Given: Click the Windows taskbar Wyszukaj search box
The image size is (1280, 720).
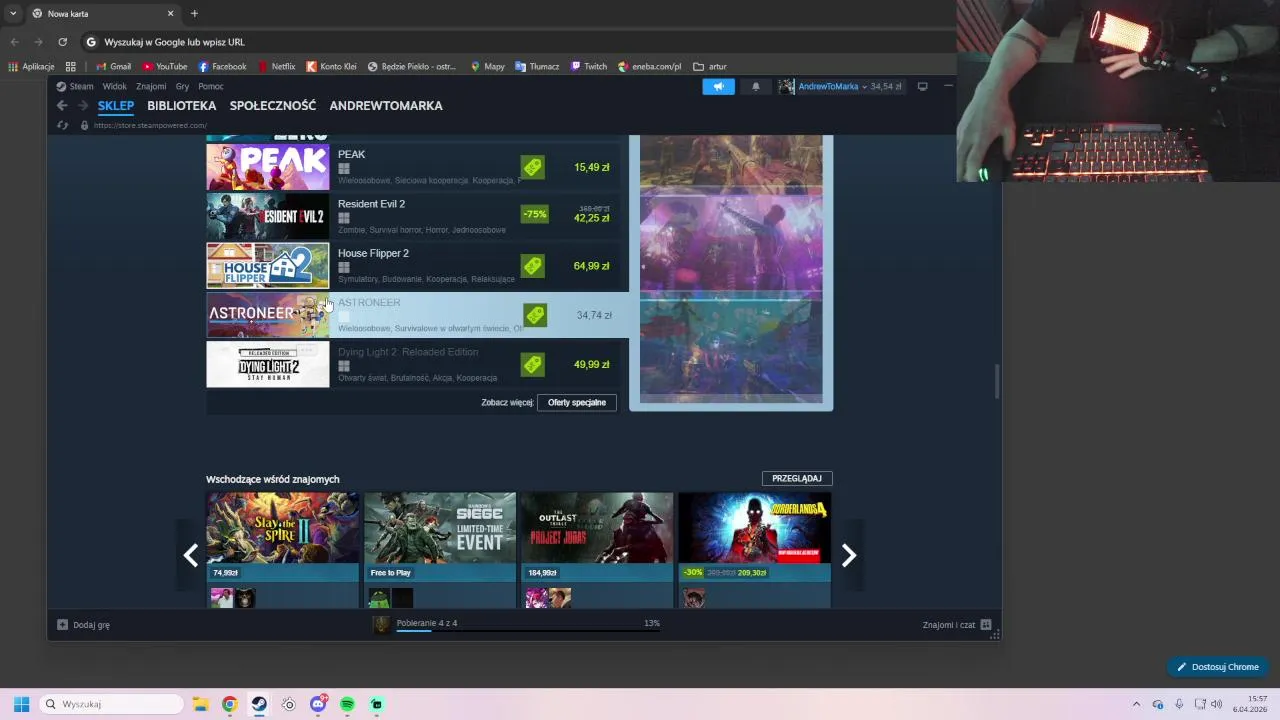Looking at the screenshot, I should (x=111, y=704).
